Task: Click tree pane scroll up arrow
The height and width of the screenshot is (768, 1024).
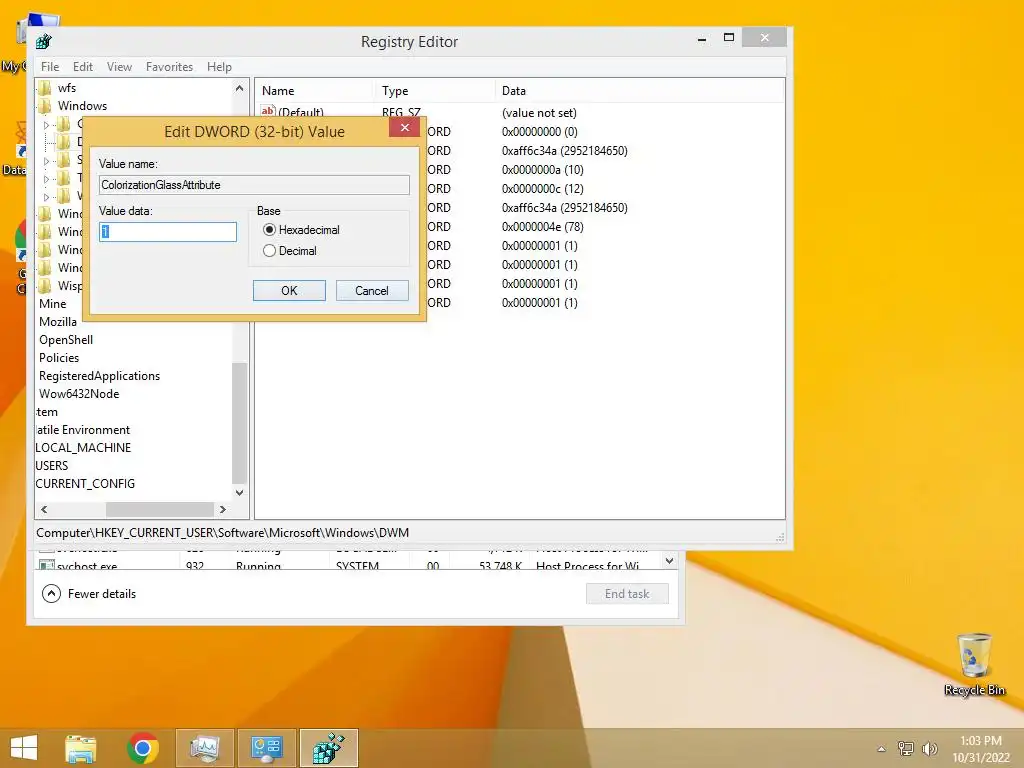Action: pos(239,88)
